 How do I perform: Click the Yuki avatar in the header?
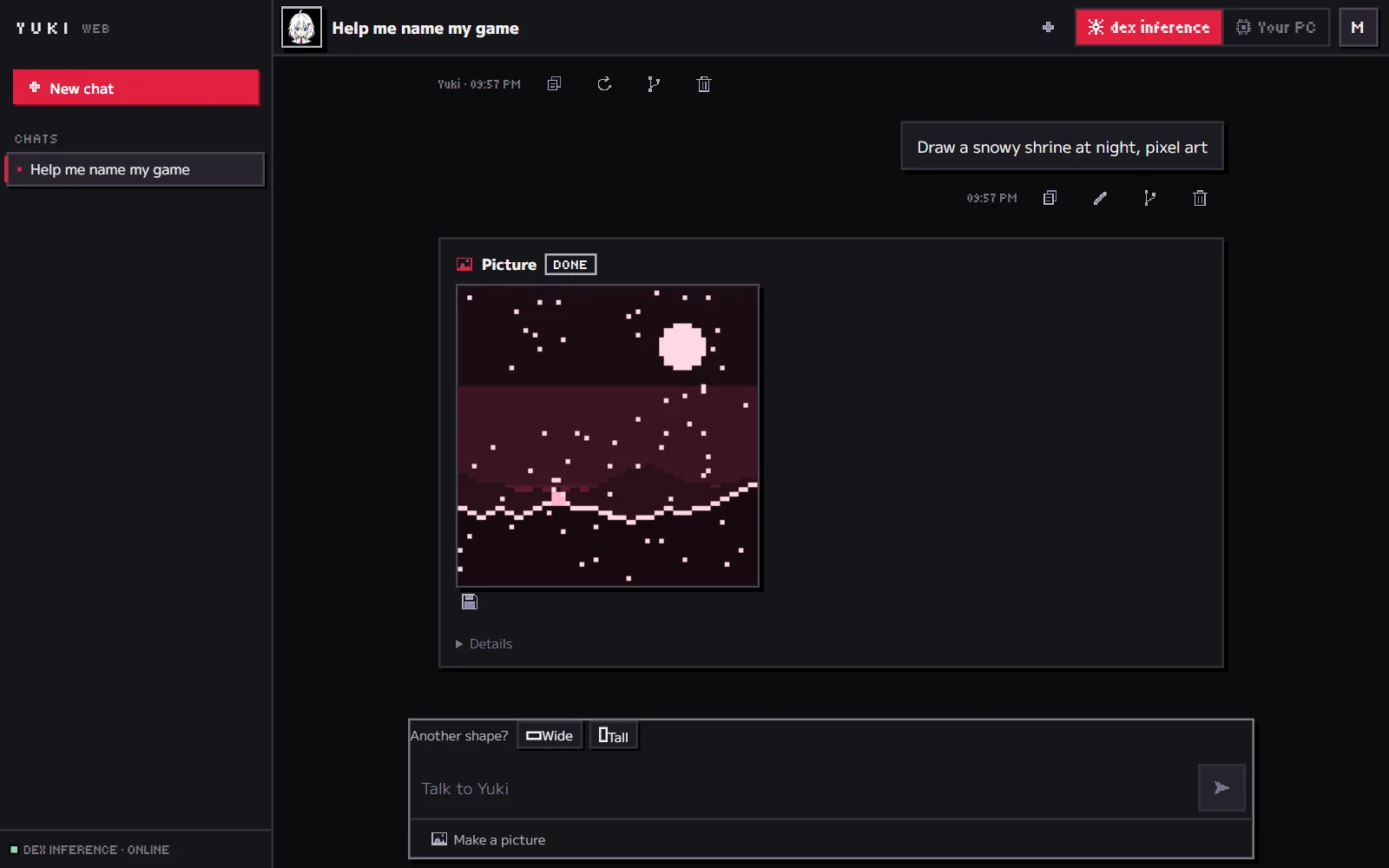point(301,28)
